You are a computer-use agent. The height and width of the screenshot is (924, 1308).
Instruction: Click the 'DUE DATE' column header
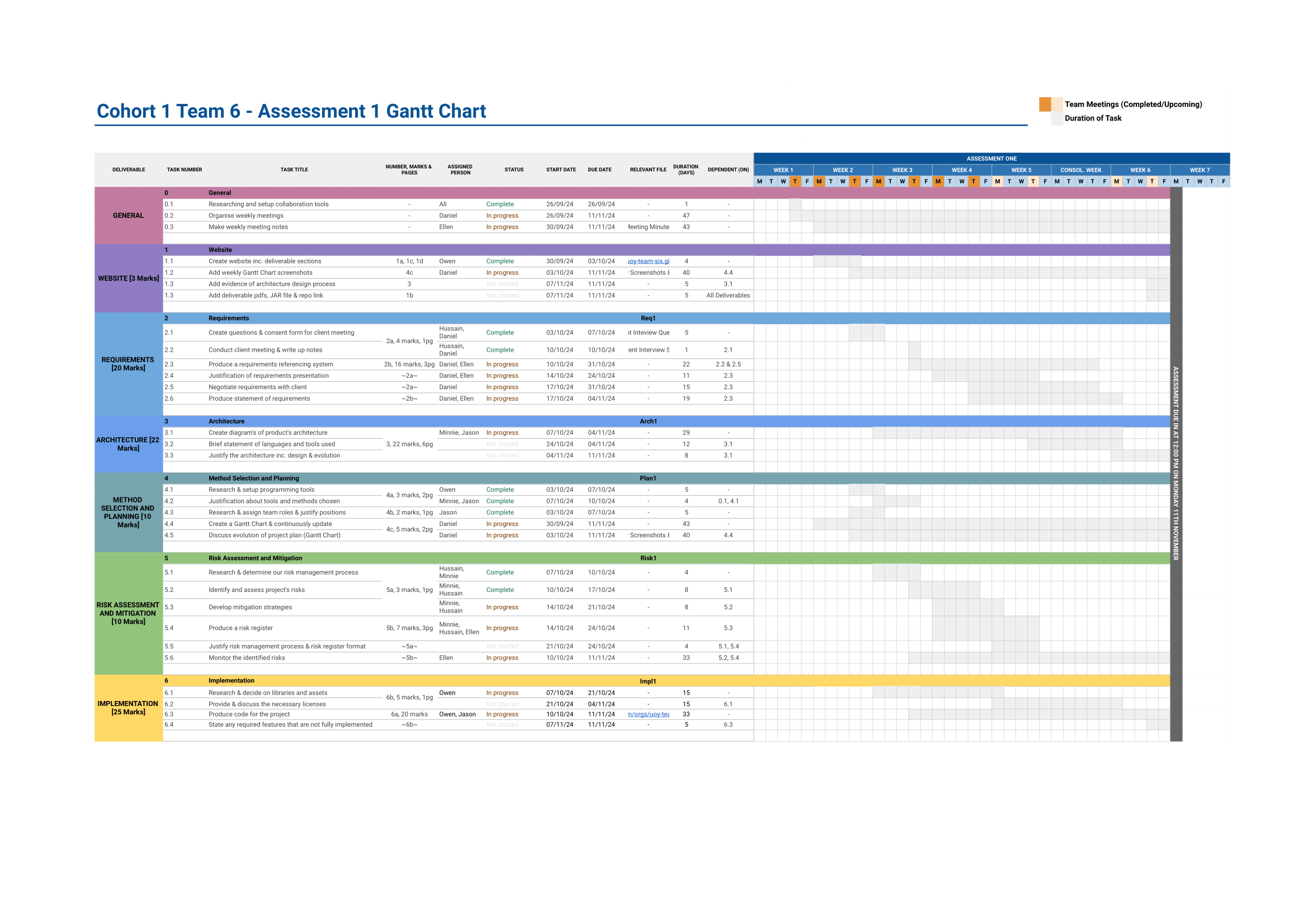coord(600,170)
